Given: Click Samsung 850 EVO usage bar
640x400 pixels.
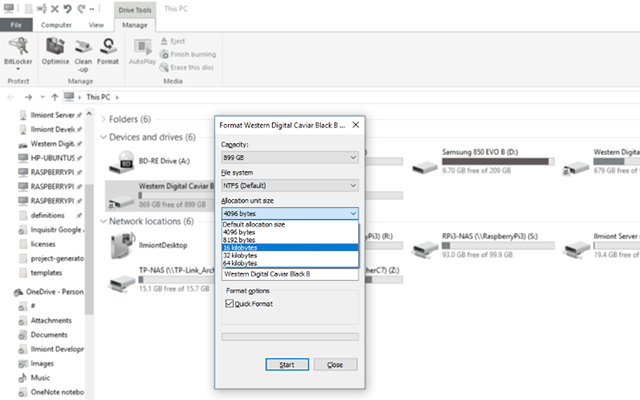Looking at the screenshot, I should click(x=498, y=162).
